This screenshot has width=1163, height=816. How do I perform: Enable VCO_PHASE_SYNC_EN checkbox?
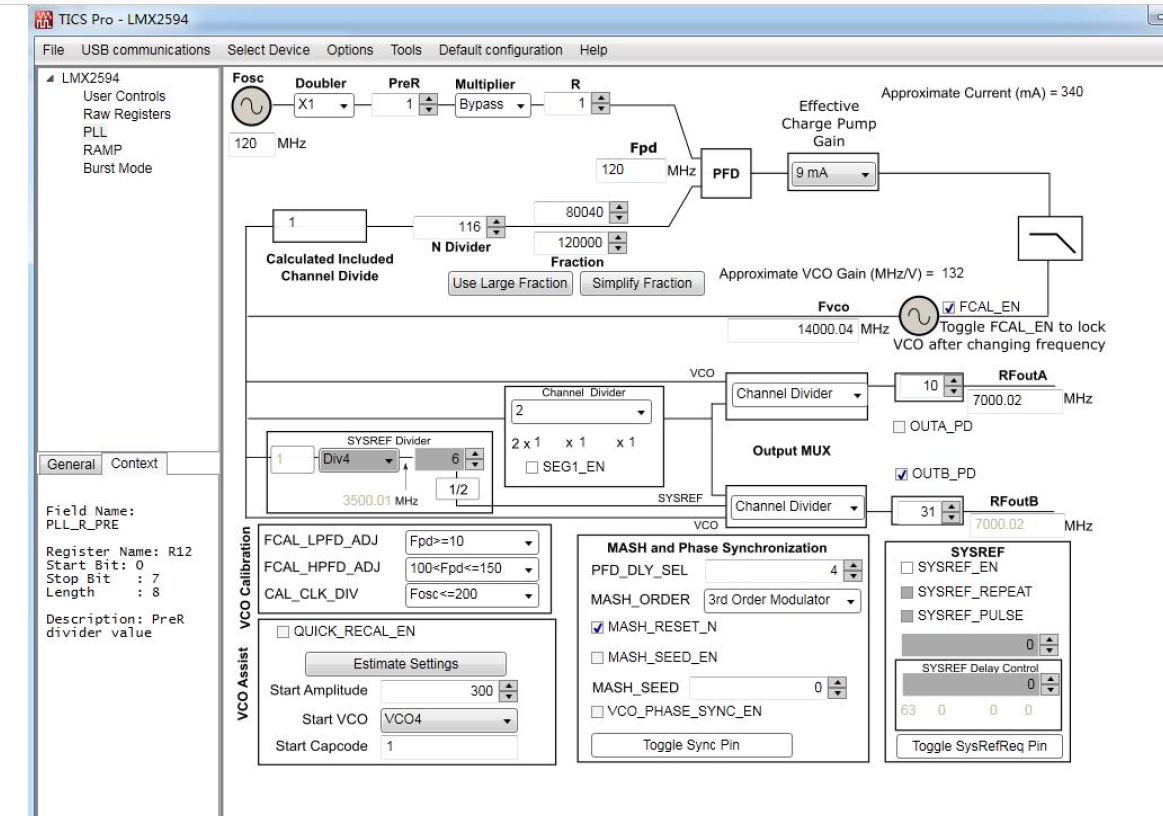tap(597, 712)
